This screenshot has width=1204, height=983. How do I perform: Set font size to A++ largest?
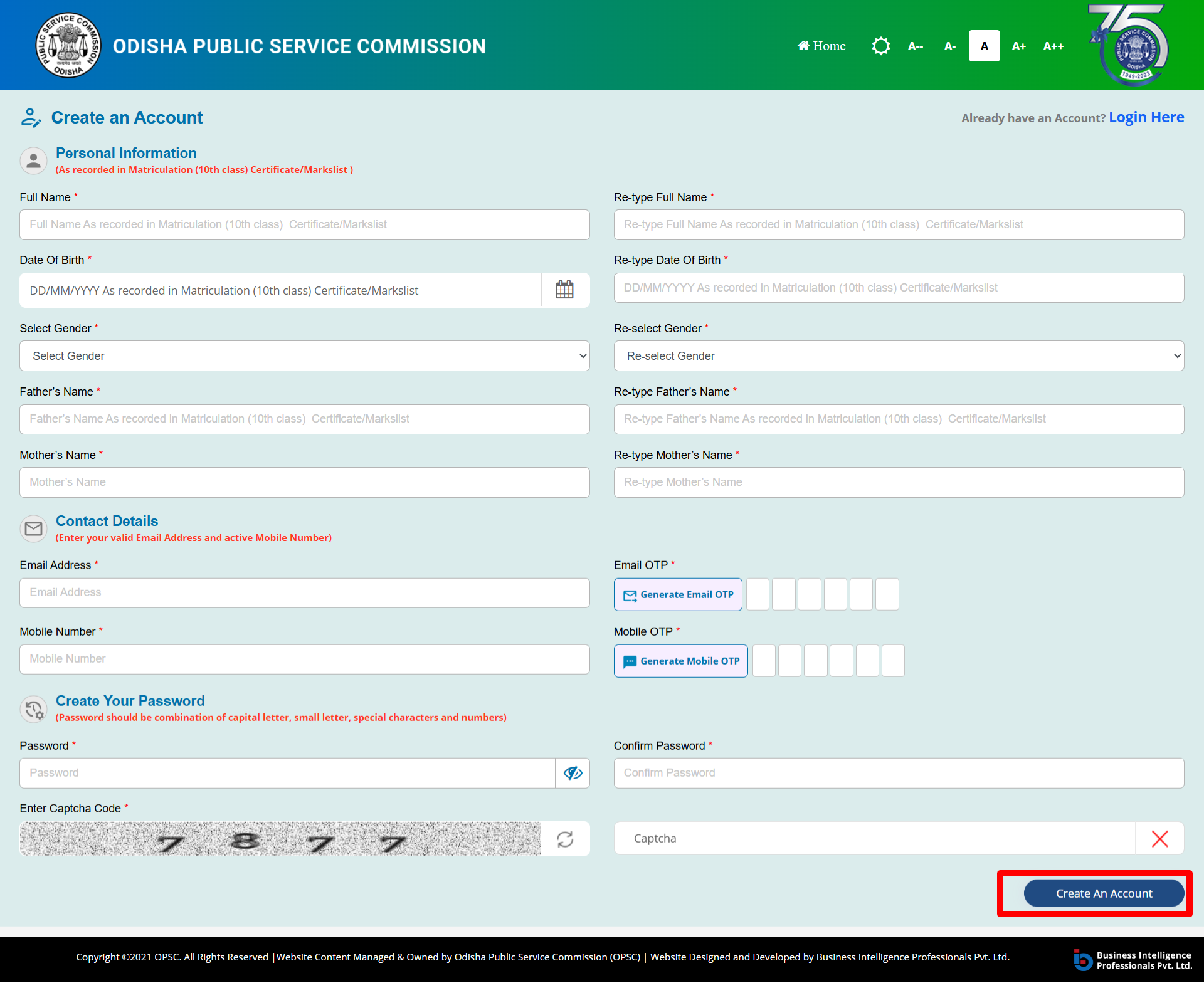click(1053, 46)
